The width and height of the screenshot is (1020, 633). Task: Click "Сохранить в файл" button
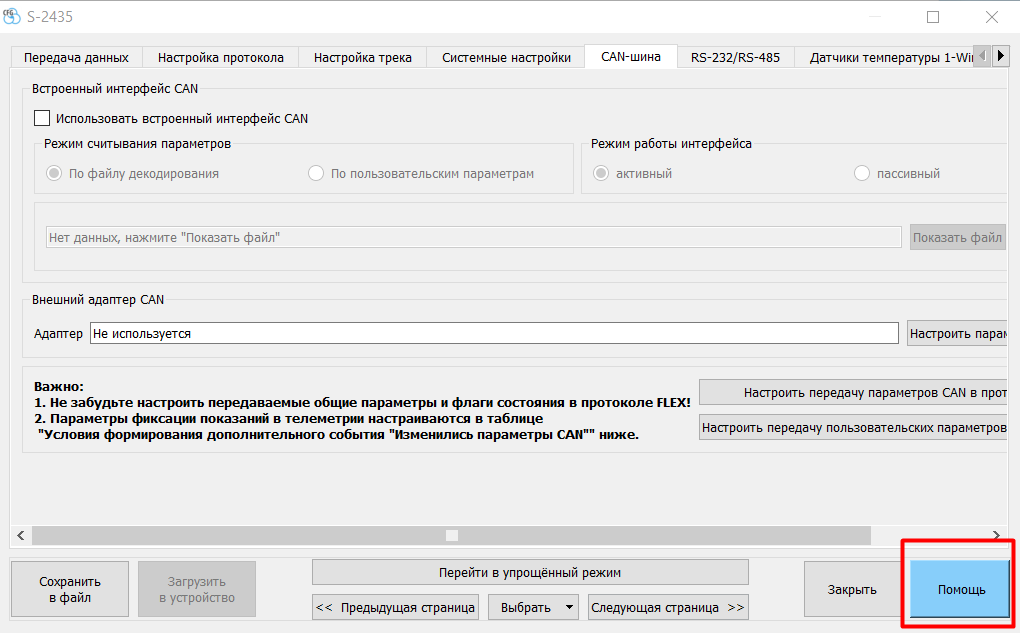point(70,589)
